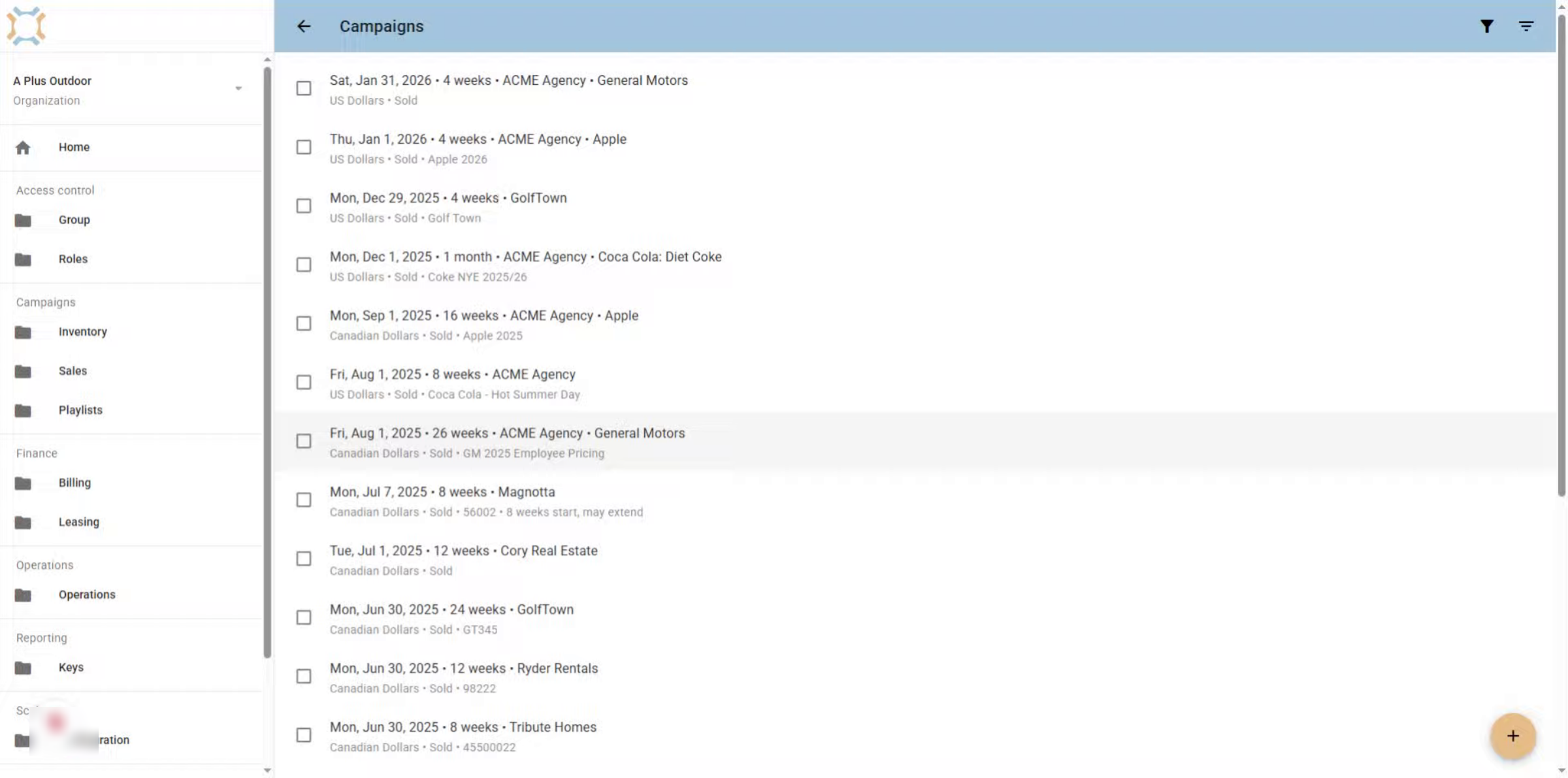Open the filter funnel icon
The width and height of the screenshot is (1568, 778).
click(1487, 26)
